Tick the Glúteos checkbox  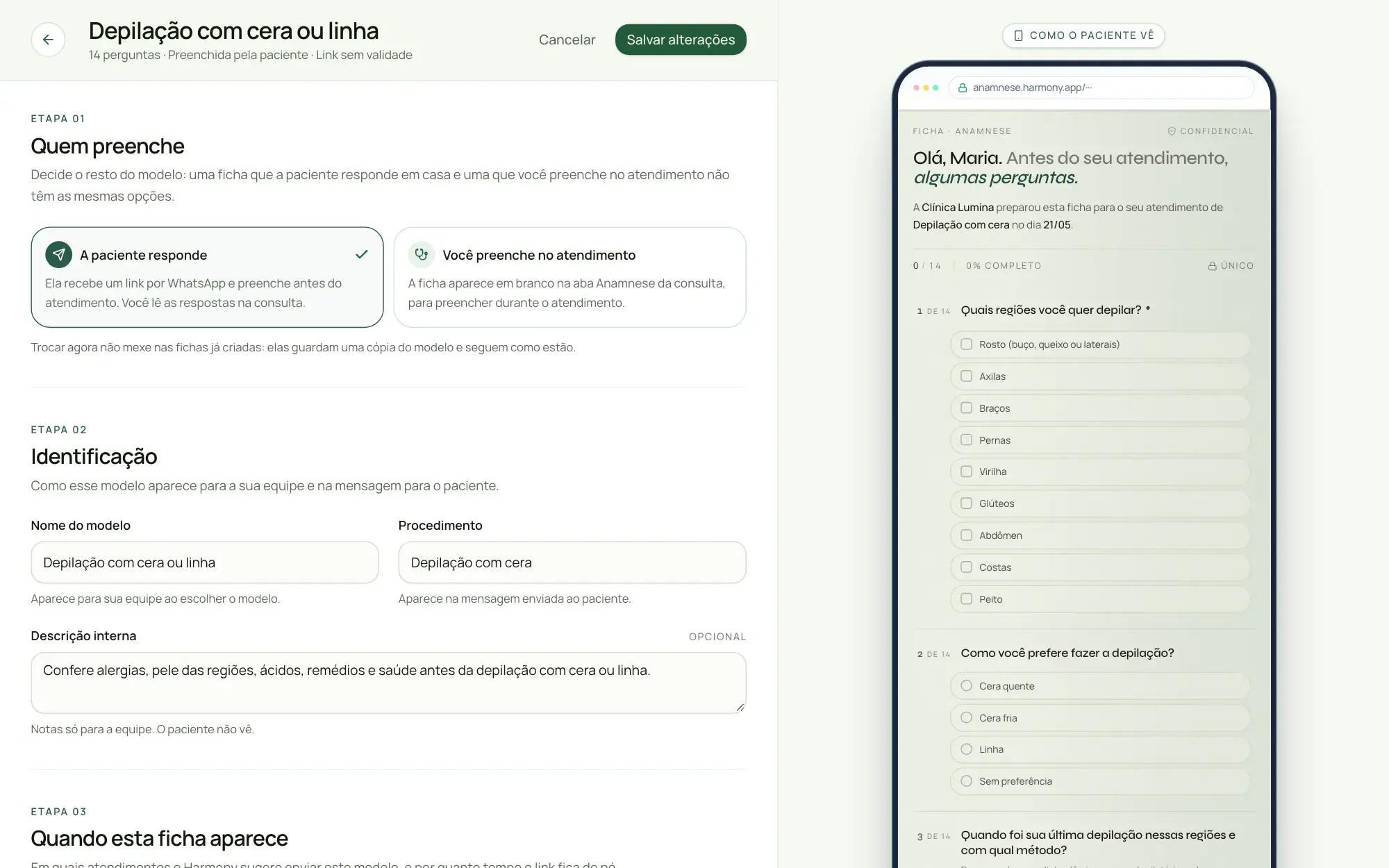tap(966, 503)
